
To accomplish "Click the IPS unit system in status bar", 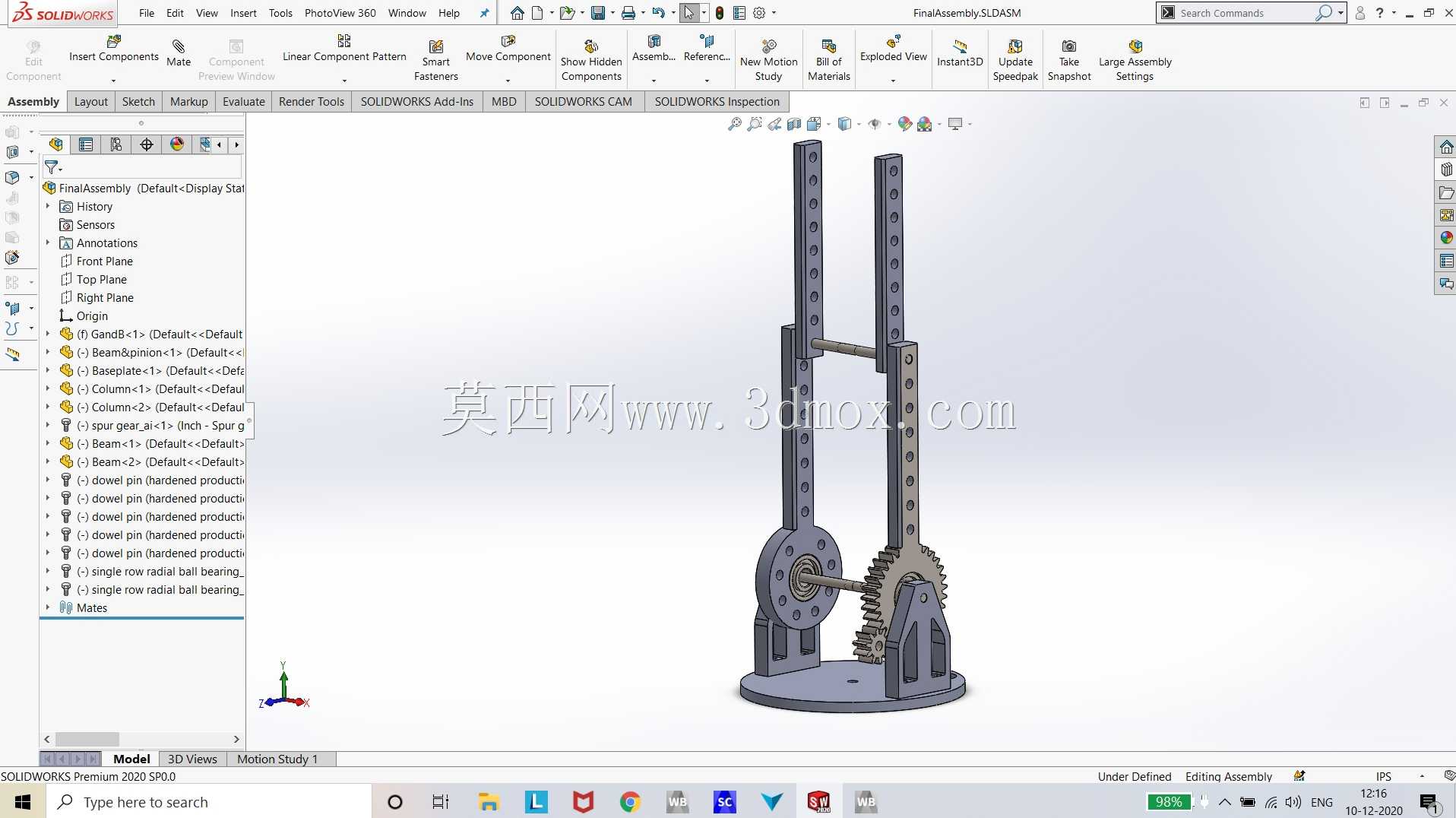I will (1384, 776).
